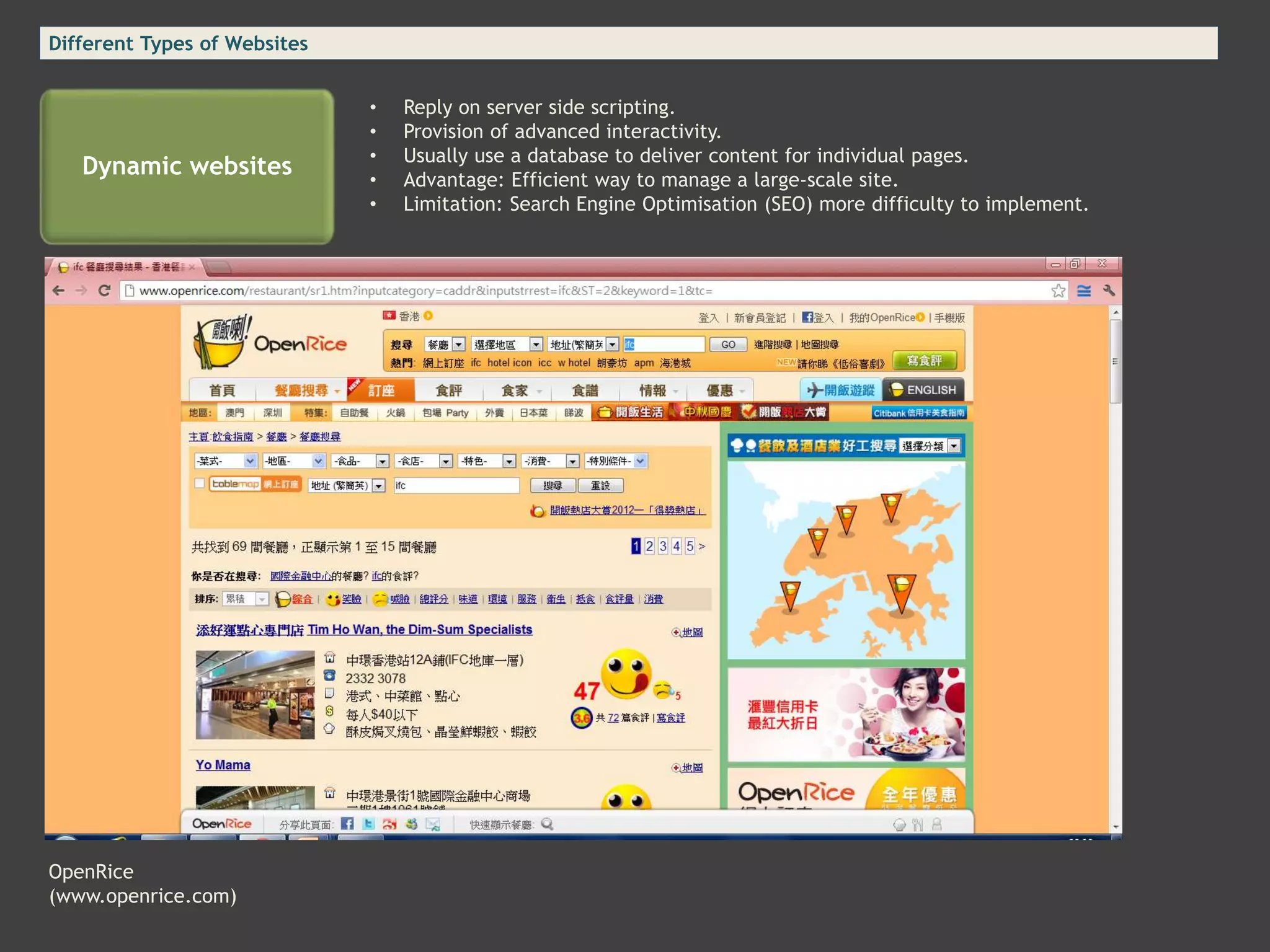Image resolution: width=1270 pixels, height=952 pixels.
Task: Open the Yo Mama restaurant link
Action: point(223,765)
